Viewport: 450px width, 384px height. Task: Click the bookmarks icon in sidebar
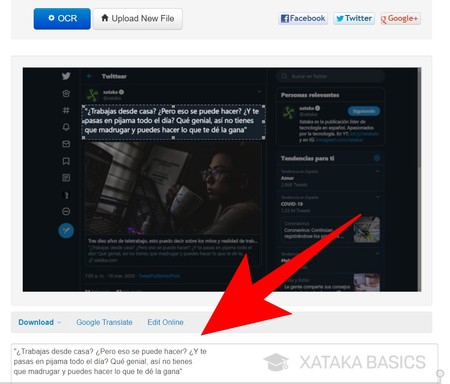tap(66, 161)
